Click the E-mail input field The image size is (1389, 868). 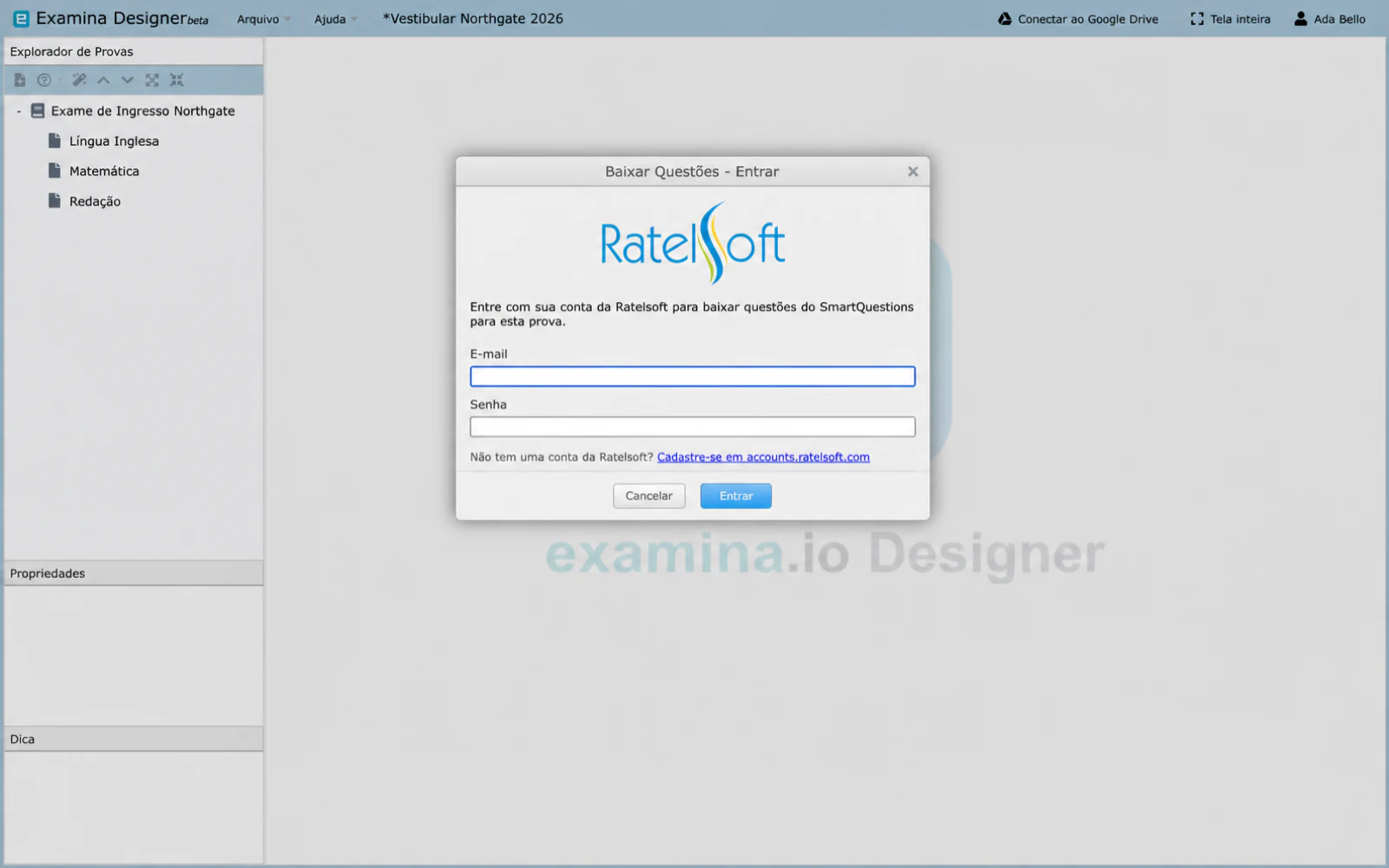tap(693, 376)
